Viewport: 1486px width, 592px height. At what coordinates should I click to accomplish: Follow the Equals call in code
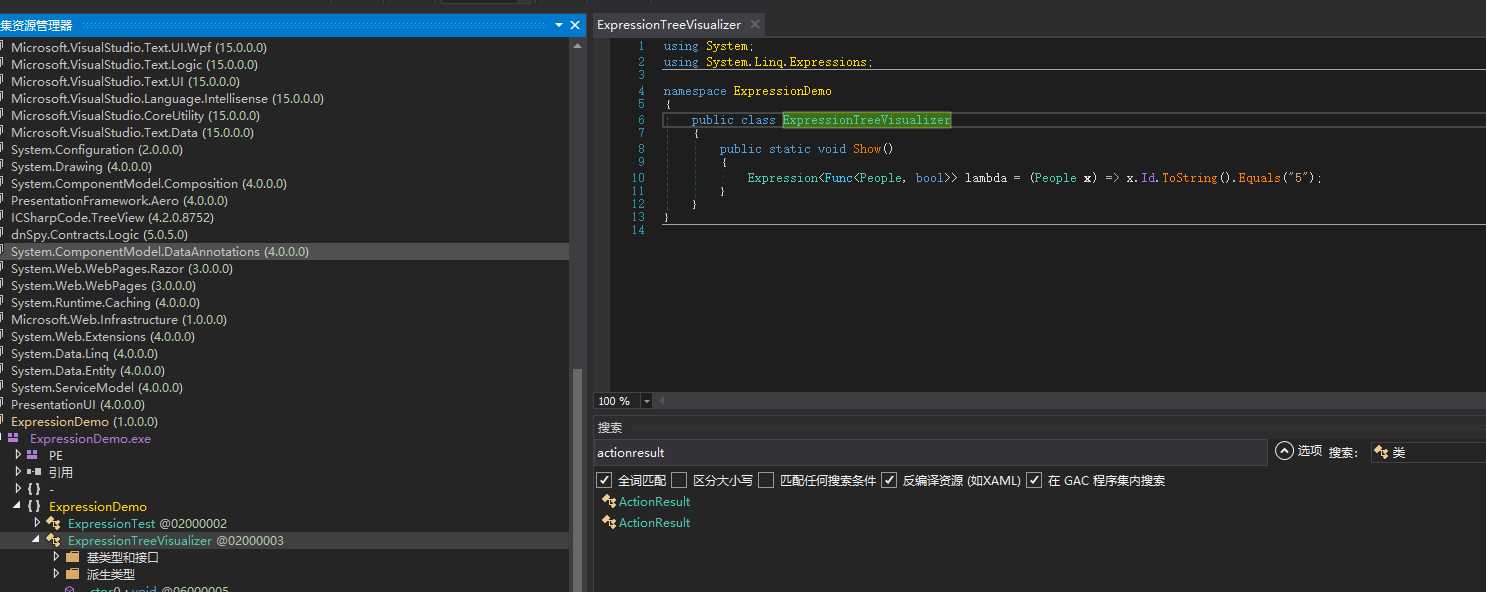click(x=1258, y=178)
